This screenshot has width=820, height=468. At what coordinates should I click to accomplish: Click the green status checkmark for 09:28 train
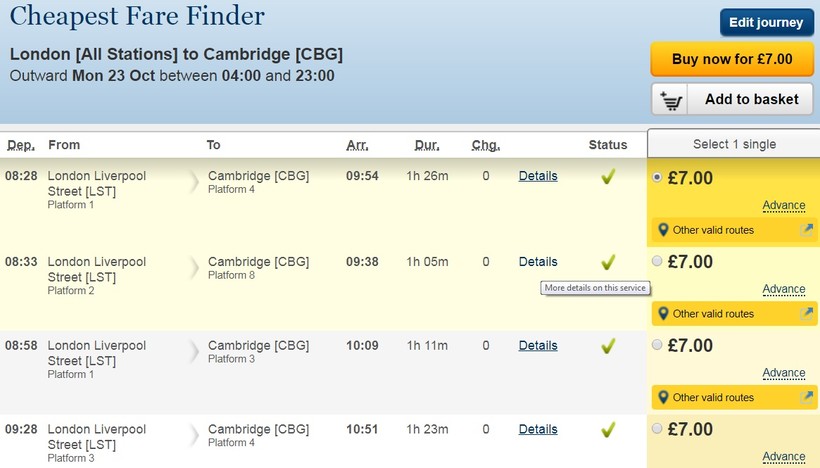pyautogui.click(x=607, y=430)
